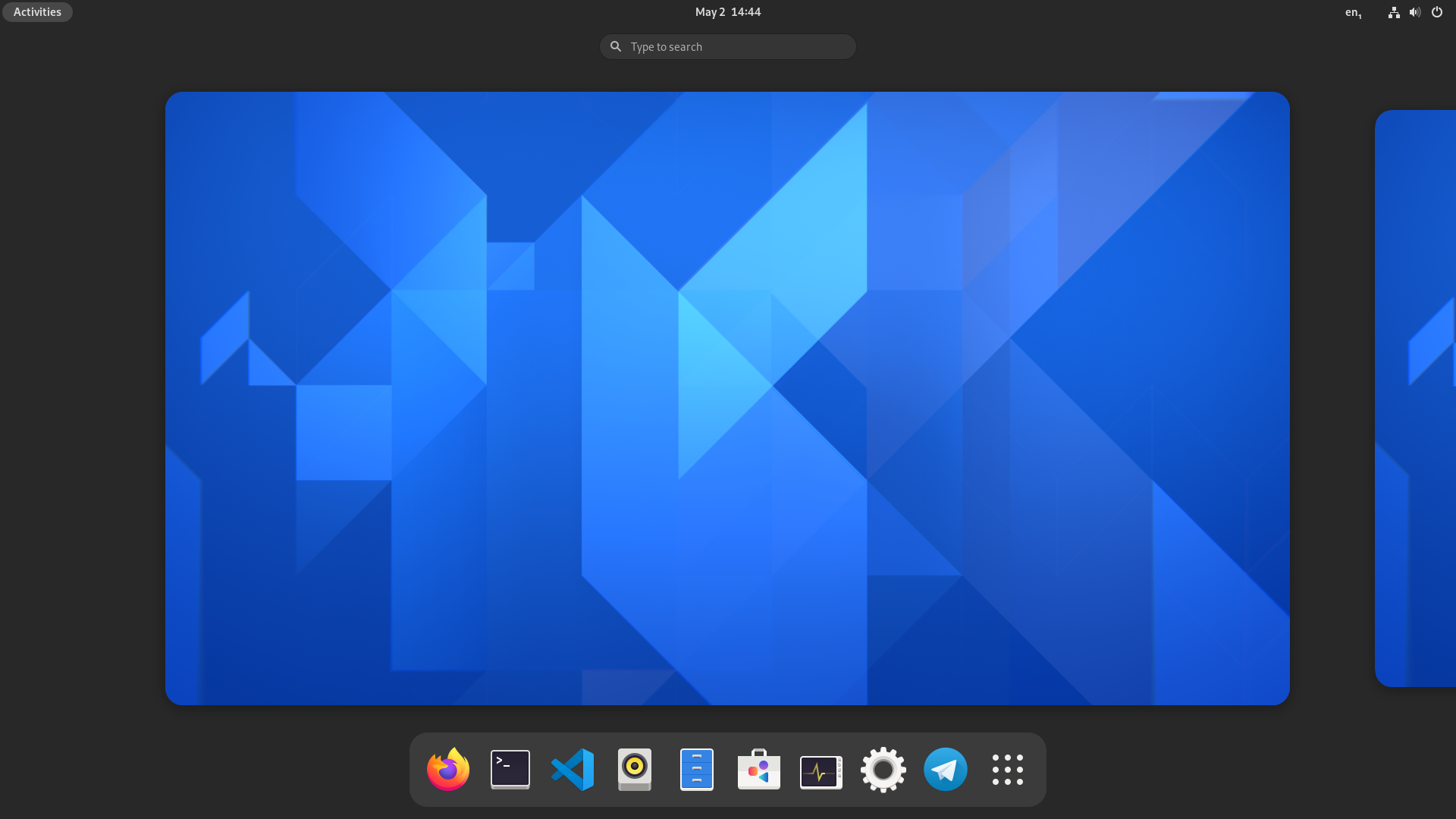Open the clock and calendar menu

[728, 12]
